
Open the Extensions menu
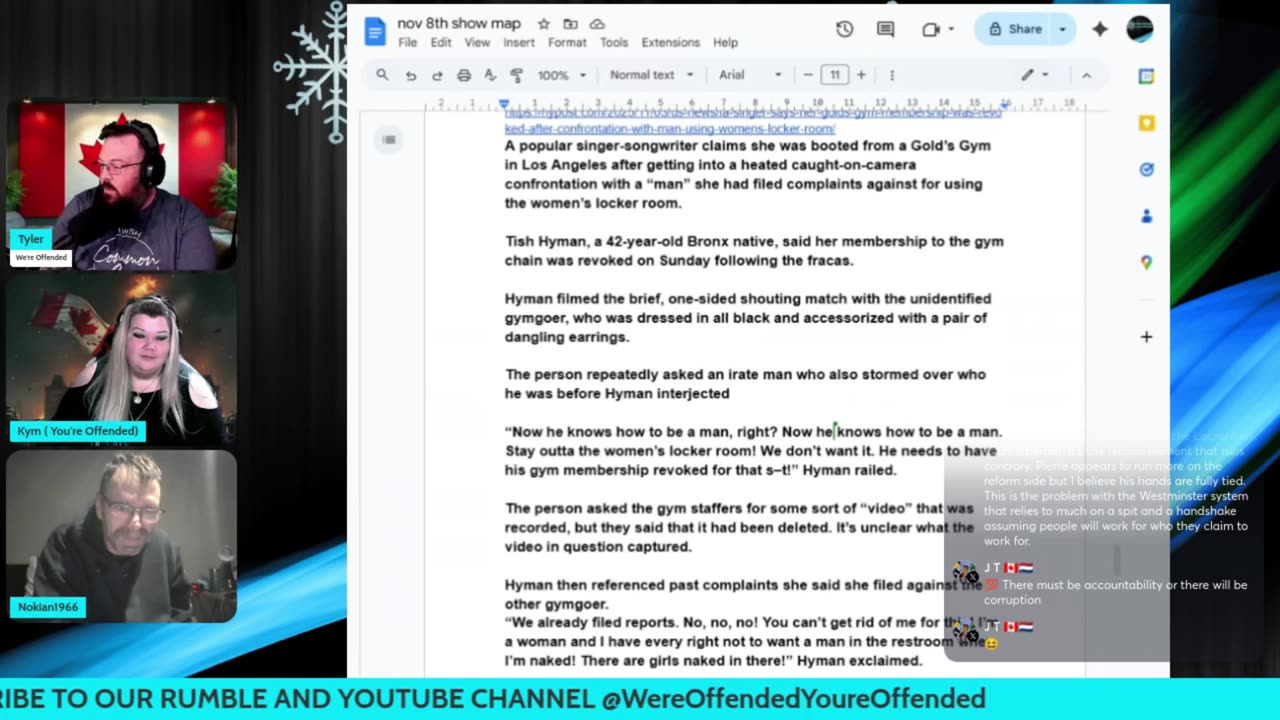[670, 43]
